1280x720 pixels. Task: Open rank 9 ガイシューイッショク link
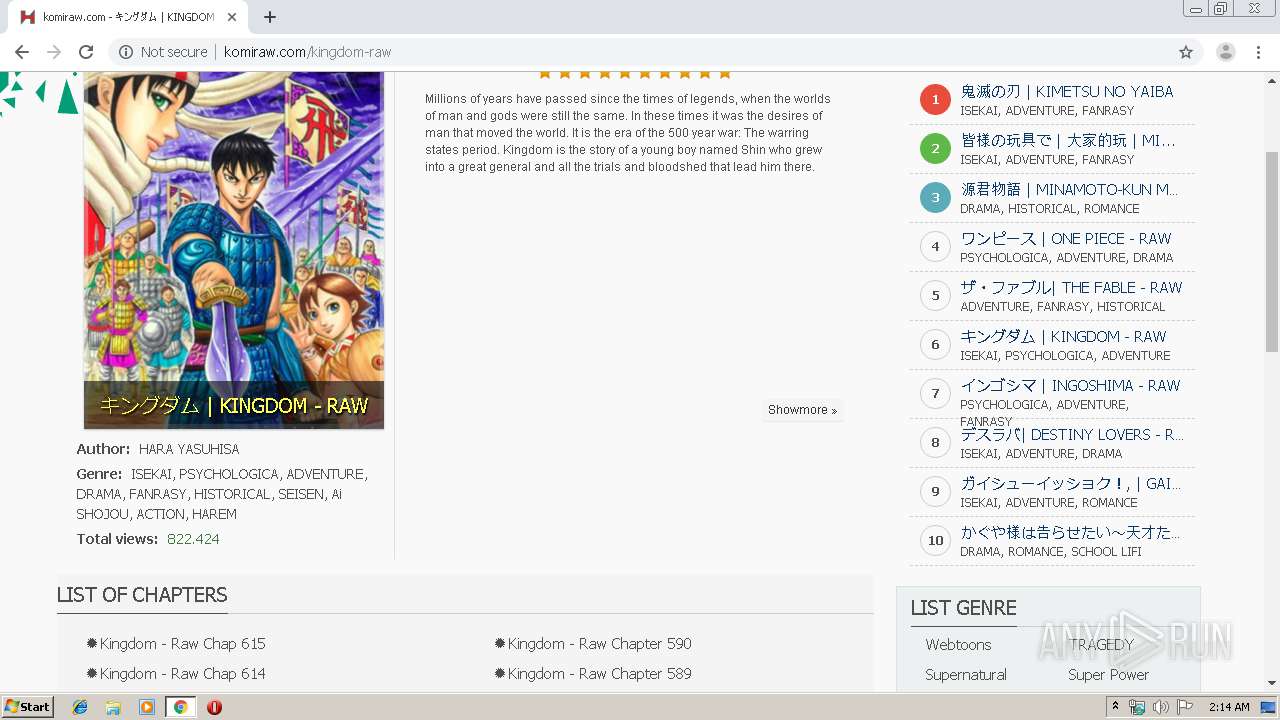tap(1070, 483)
